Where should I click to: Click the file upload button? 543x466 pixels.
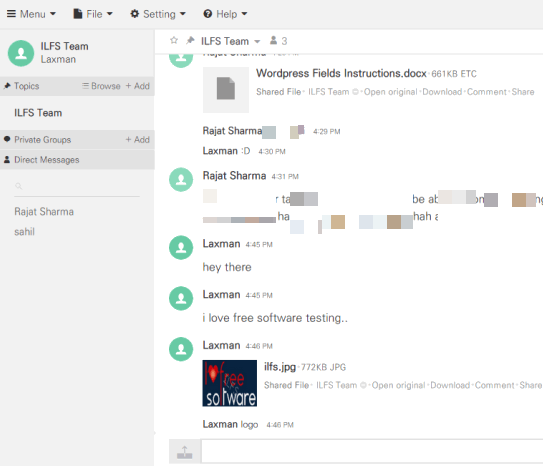click(x=185, y=451)
